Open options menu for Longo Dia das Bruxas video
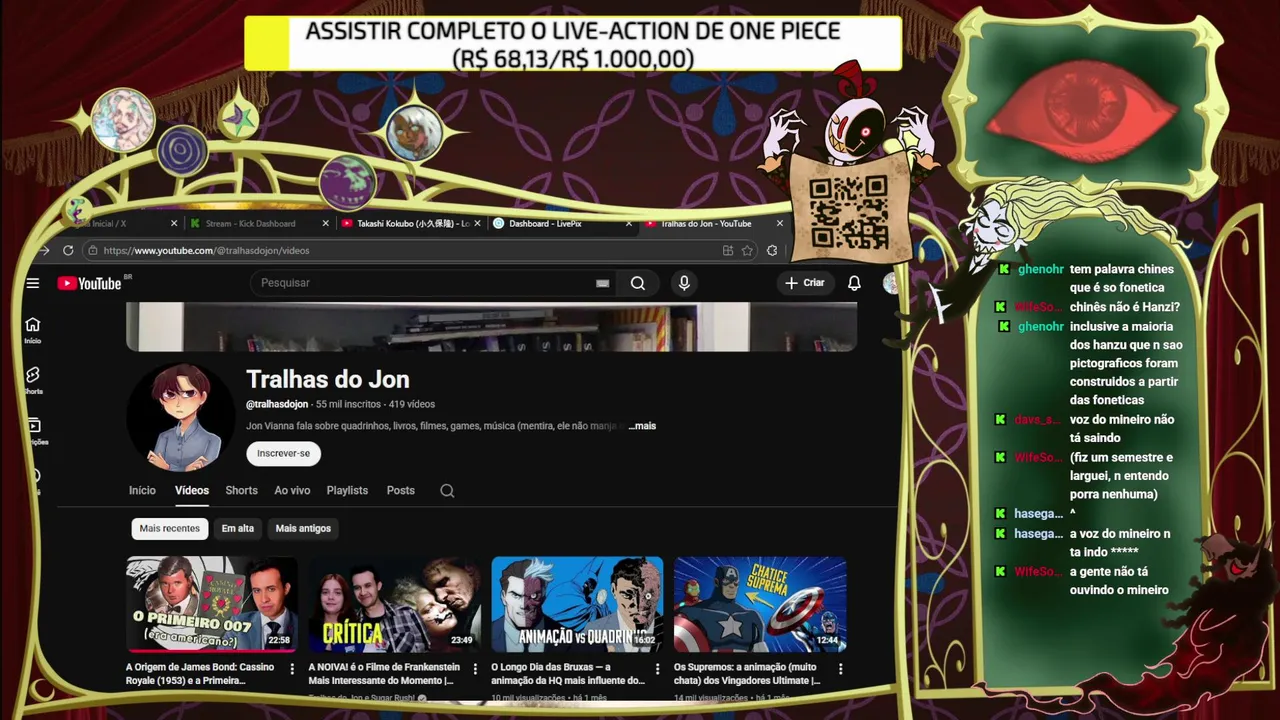This screenshot has height=720, width=1280. (x=658, y=669)
